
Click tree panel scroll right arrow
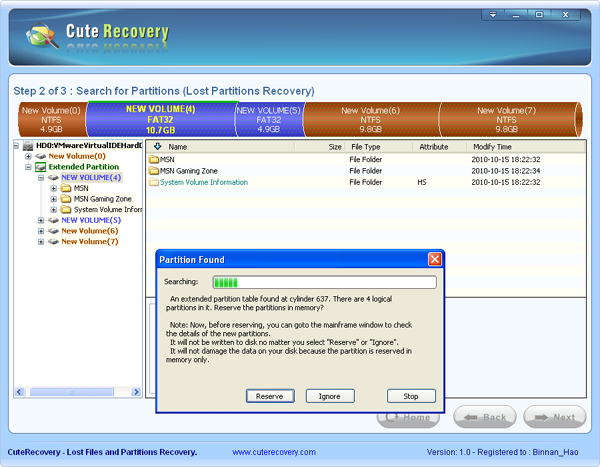click(136, 392)
